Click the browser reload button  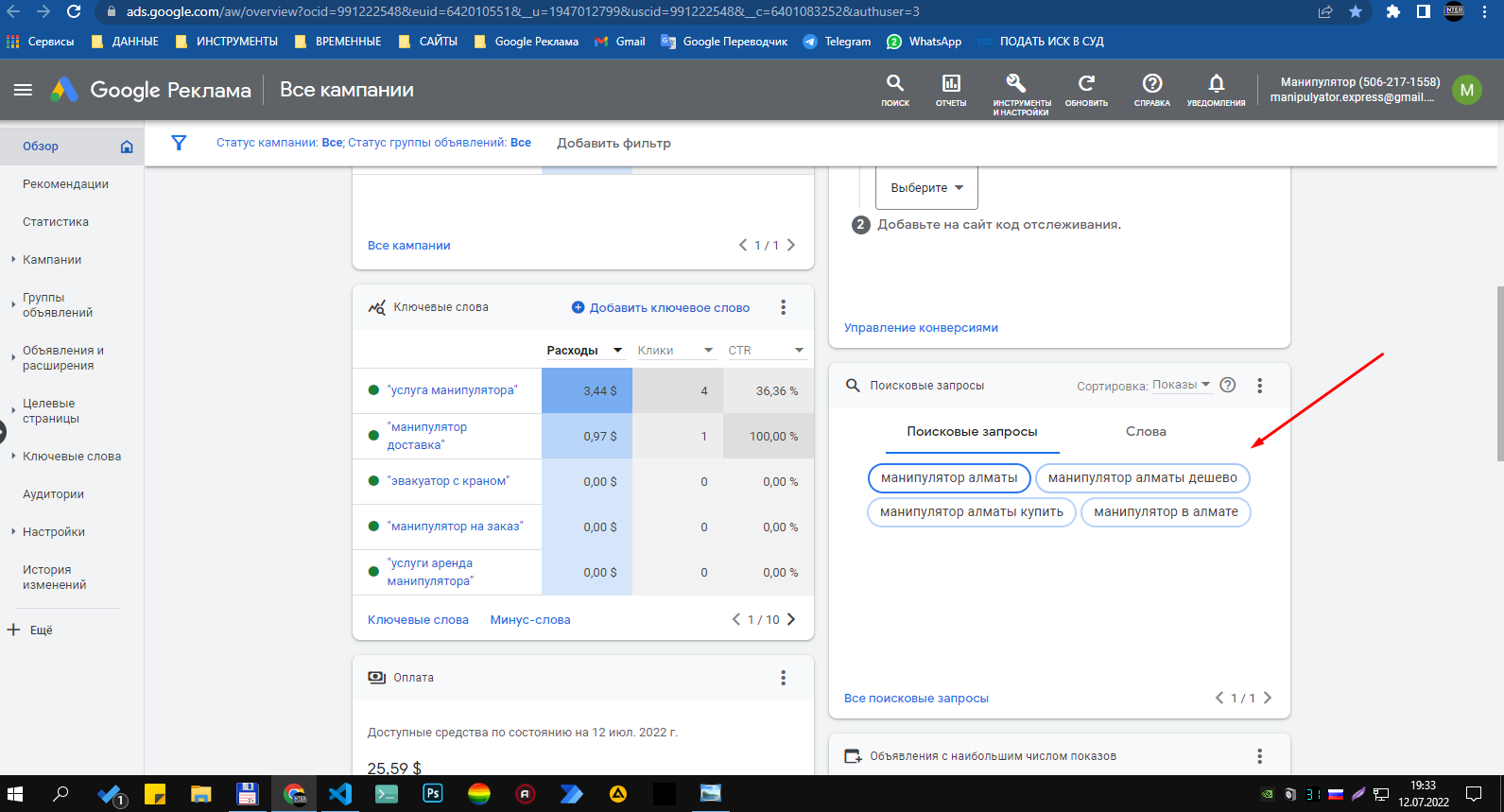pos(74,11)
